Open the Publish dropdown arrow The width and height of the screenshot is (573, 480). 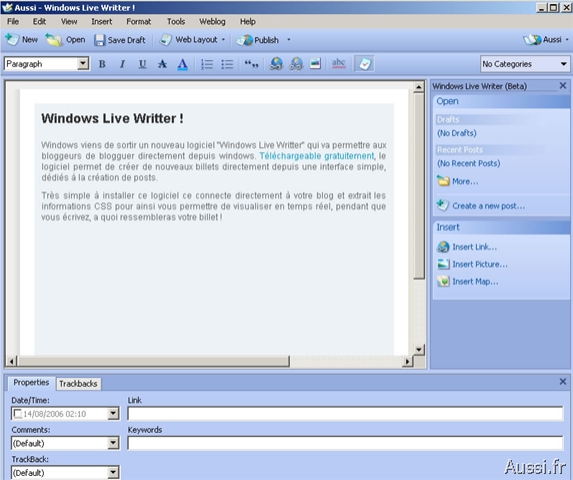[288, 40]
